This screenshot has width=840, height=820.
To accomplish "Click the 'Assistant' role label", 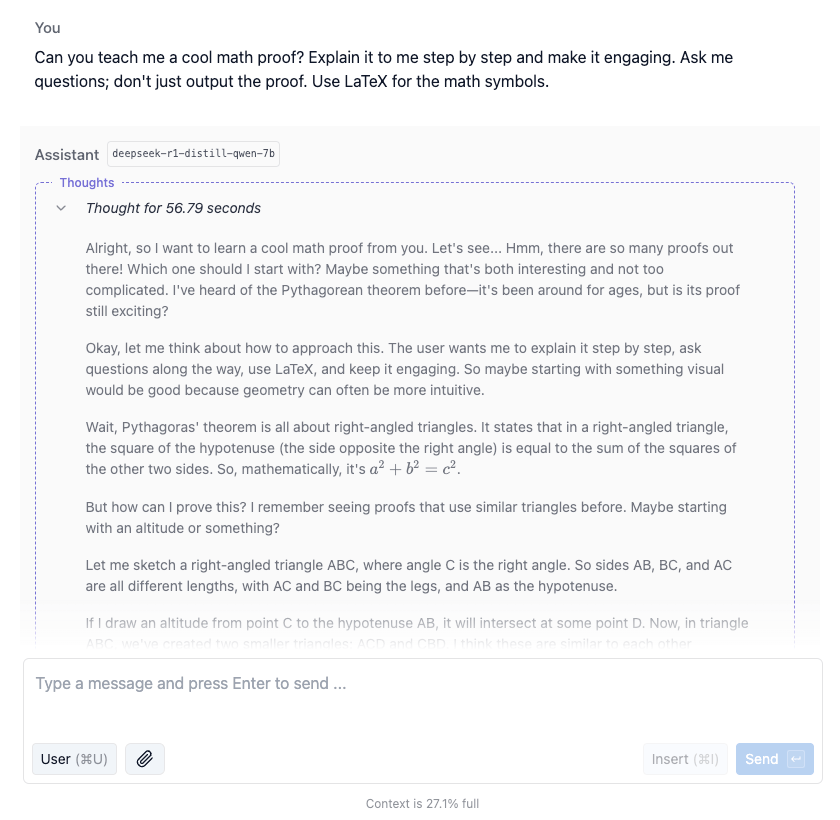I will [x=67, y=155].
